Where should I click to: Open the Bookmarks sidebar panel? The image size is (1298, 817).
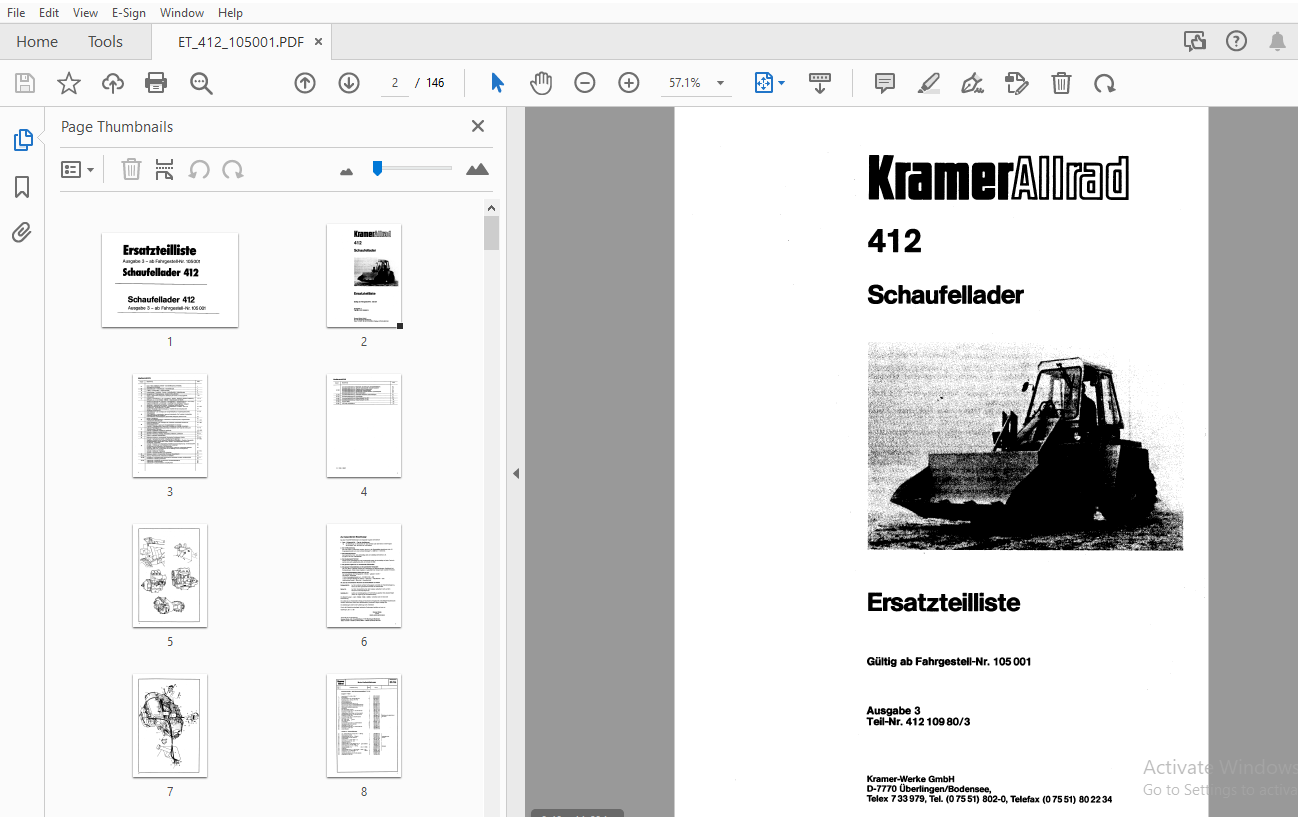[22, 187]
